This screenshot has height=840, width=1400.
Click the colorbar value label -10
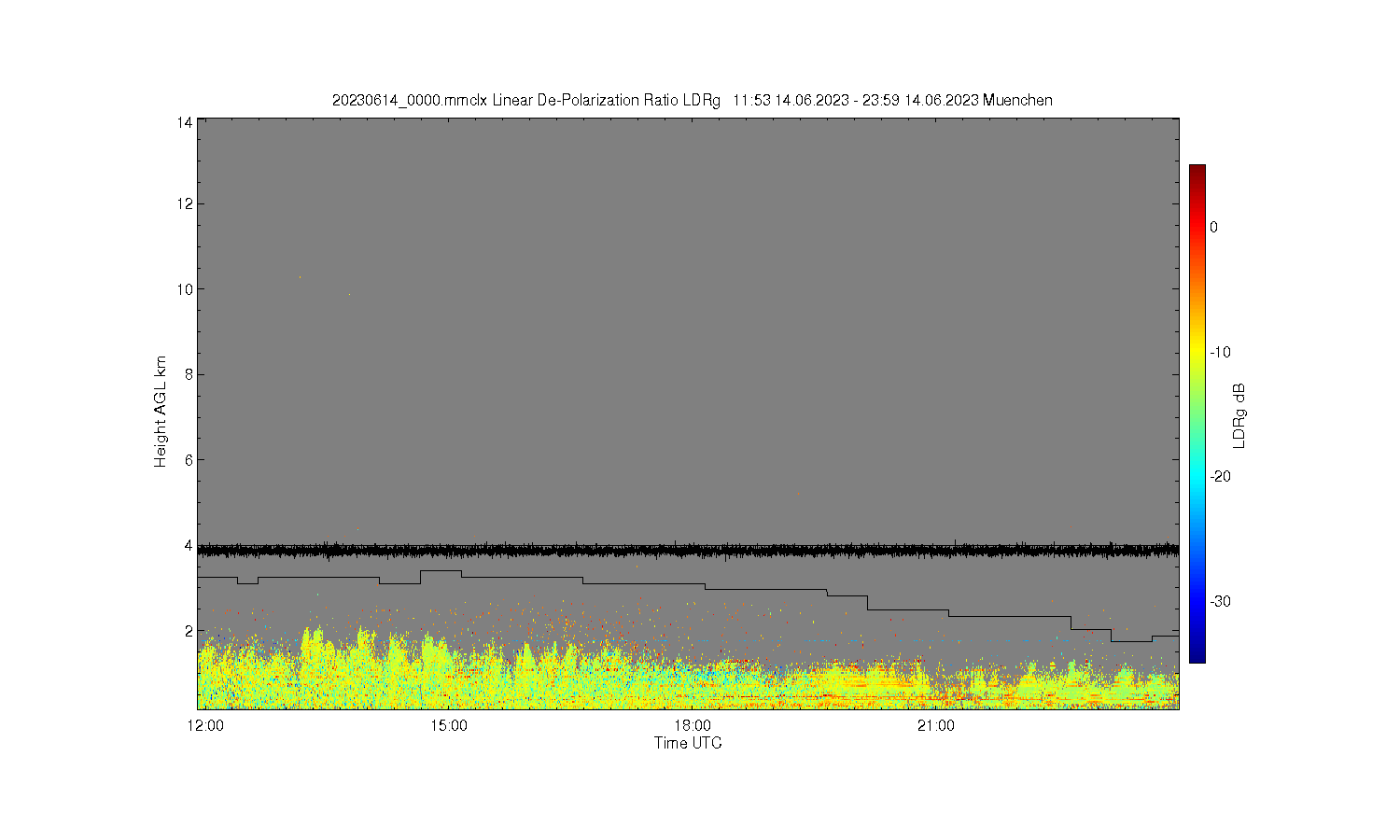coord(1220,352)
